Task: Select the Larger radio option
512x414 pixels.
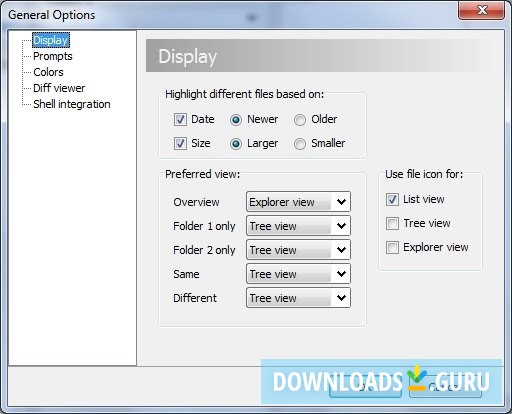Action: click(236, 144)
